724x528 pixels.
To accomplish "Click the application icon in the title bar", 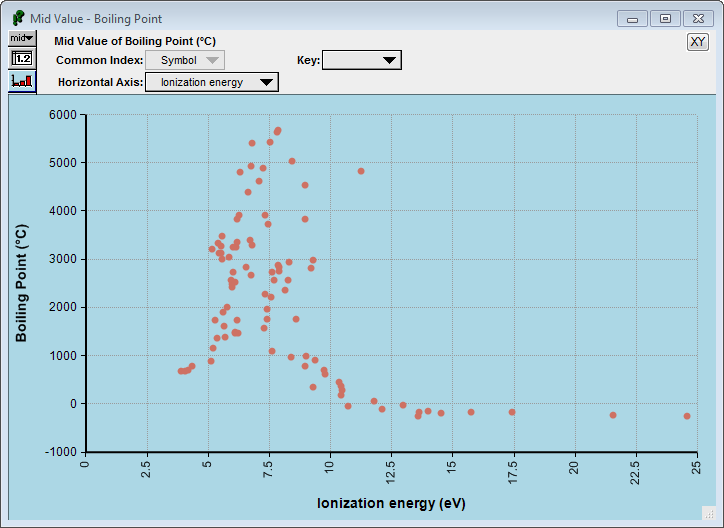I will [18, 18].
